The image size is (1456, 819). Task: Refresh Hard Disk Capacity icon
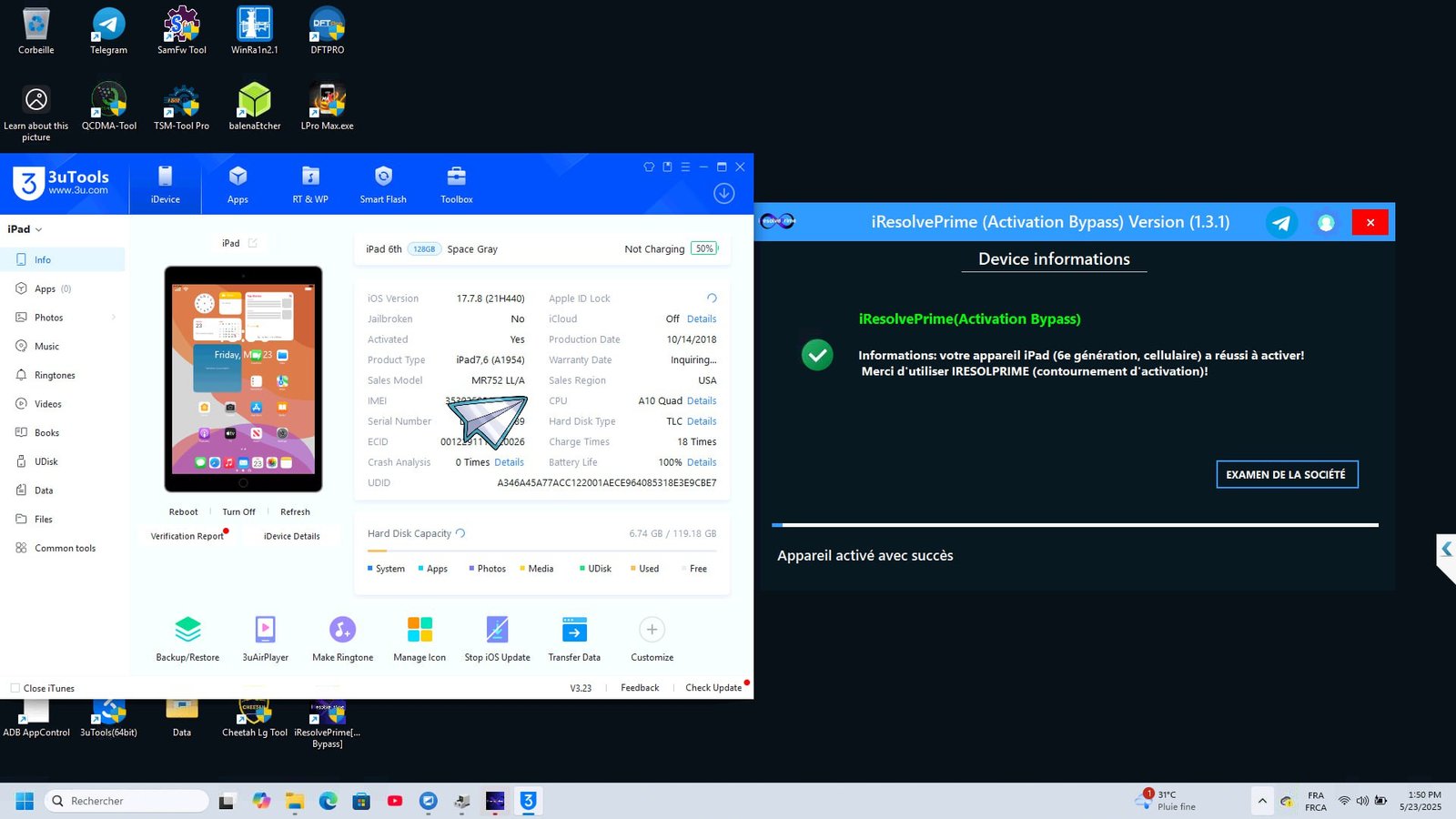[x=460, y=533]
